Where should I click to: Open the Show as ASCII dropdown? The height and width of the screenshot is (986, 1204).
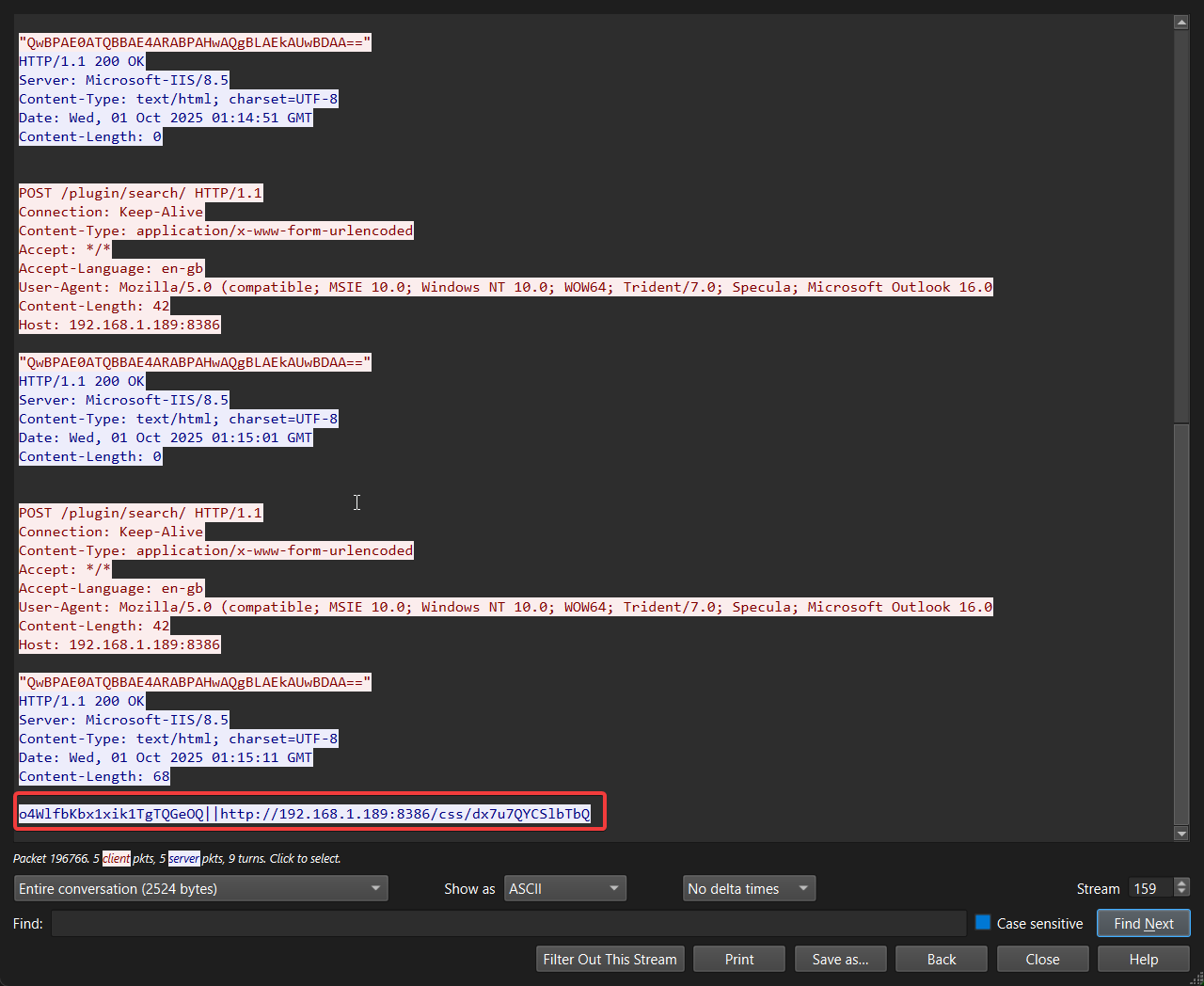point(564,888)
